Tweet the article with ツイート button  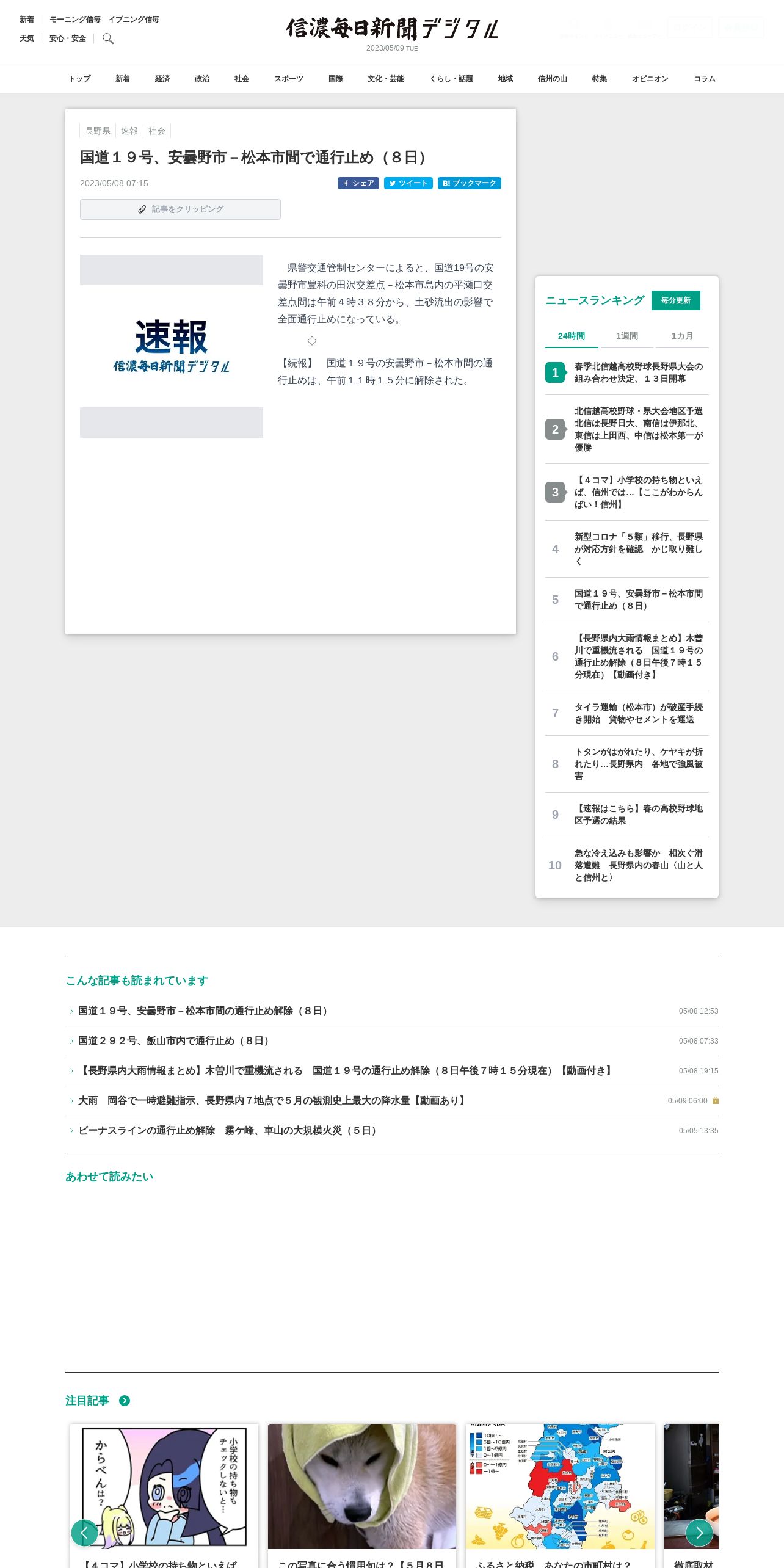[408, 183]
